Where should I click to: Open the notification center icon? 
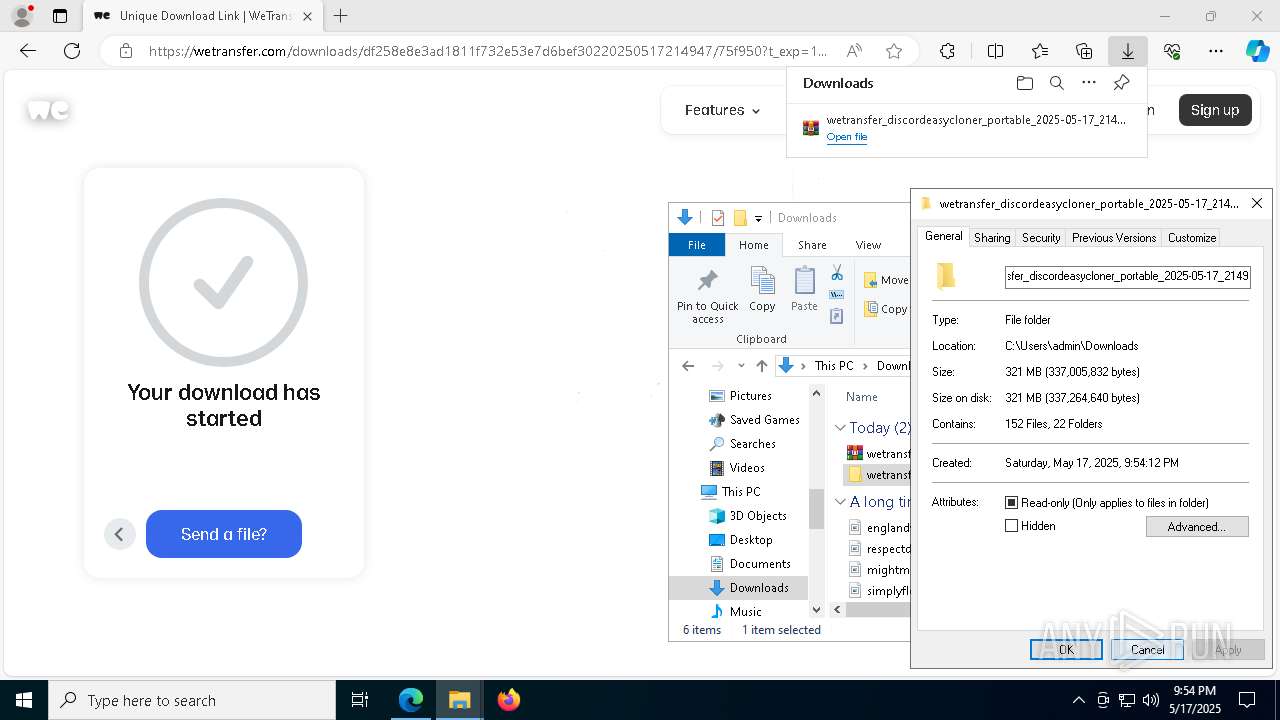[1247, 700]
